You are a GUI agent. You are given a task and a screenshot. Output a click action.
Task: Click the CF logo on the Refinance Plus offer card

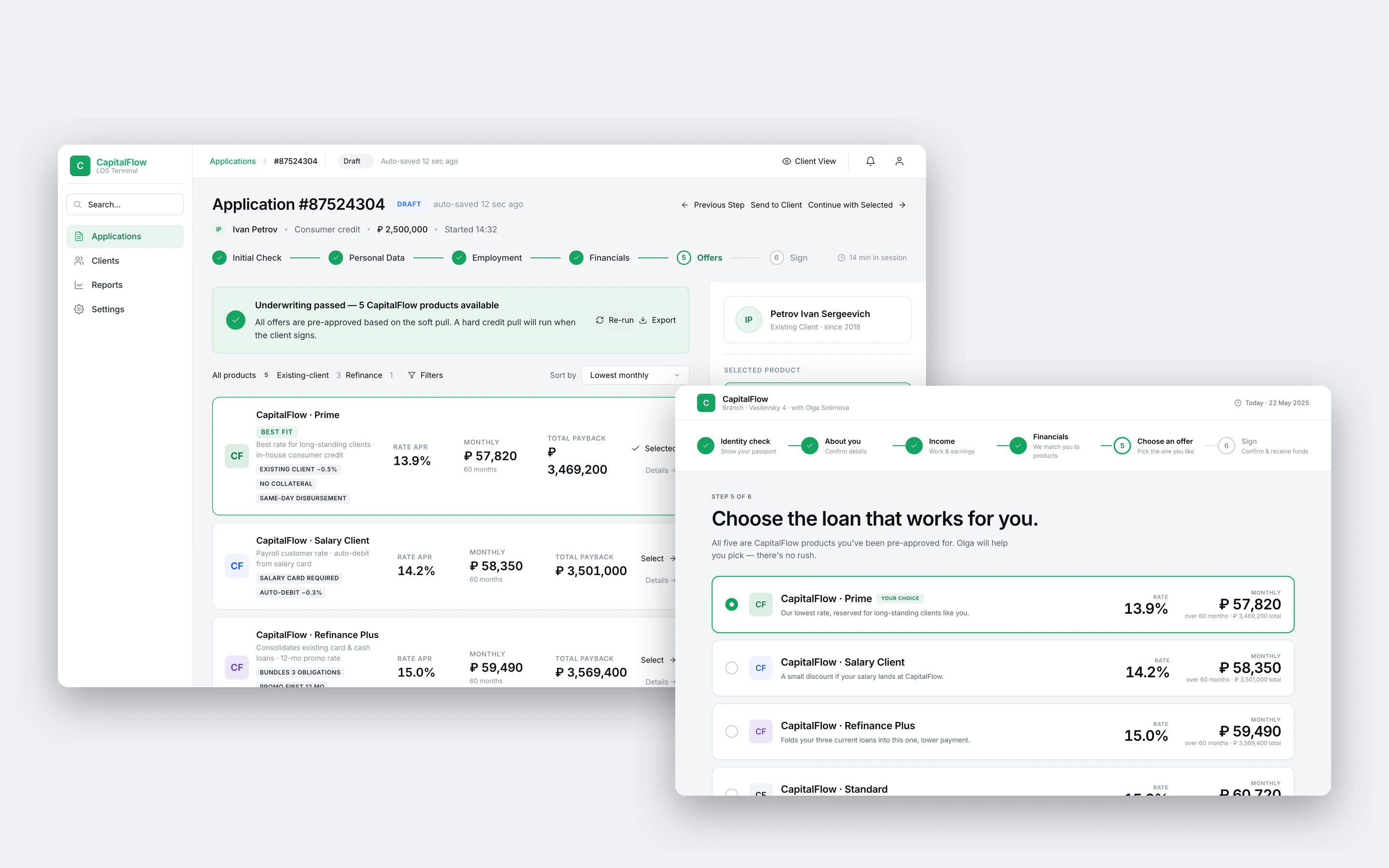237,668
